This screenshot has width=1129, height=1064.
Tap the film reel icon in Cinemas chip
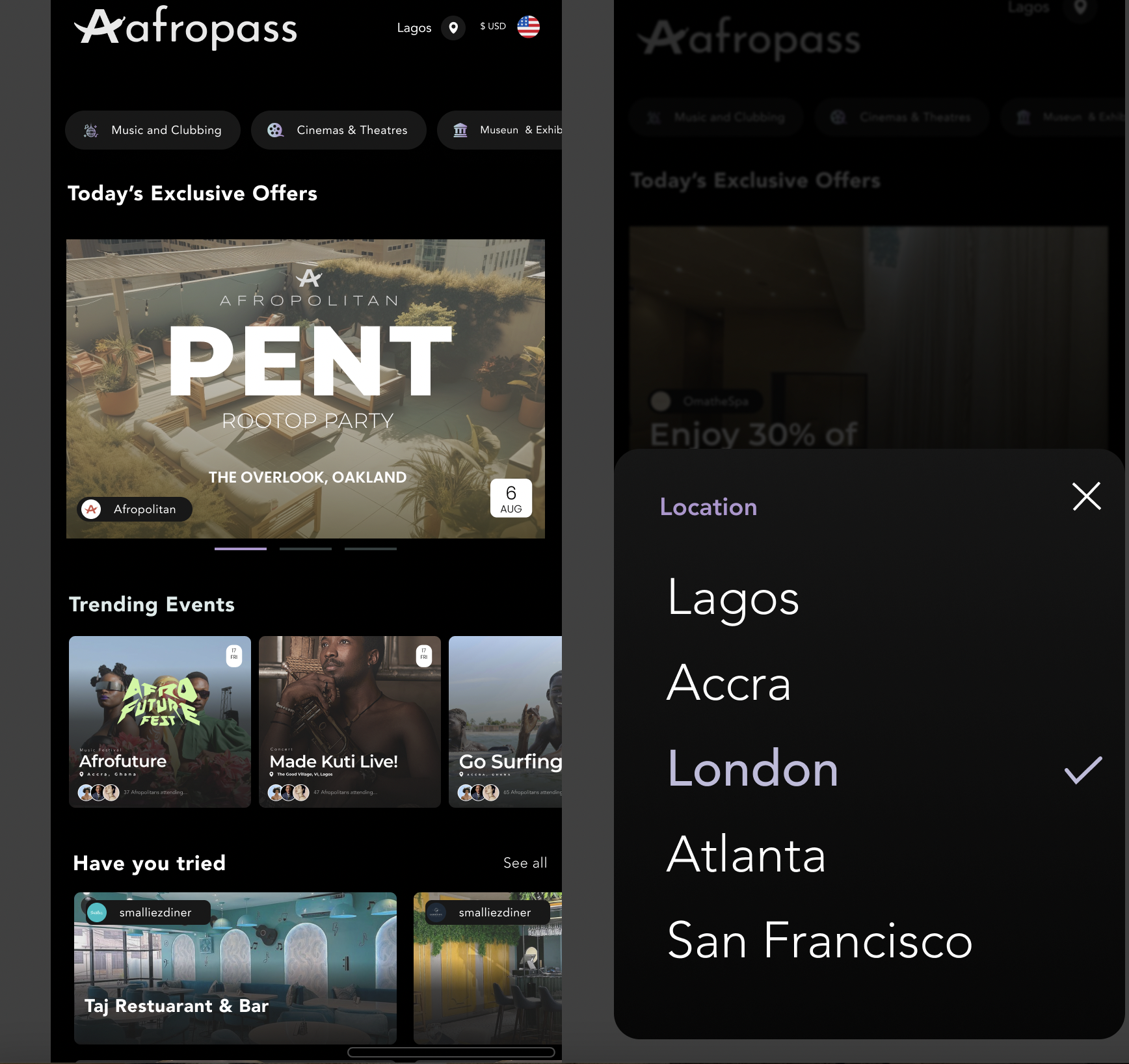click(x=275, y=130)
